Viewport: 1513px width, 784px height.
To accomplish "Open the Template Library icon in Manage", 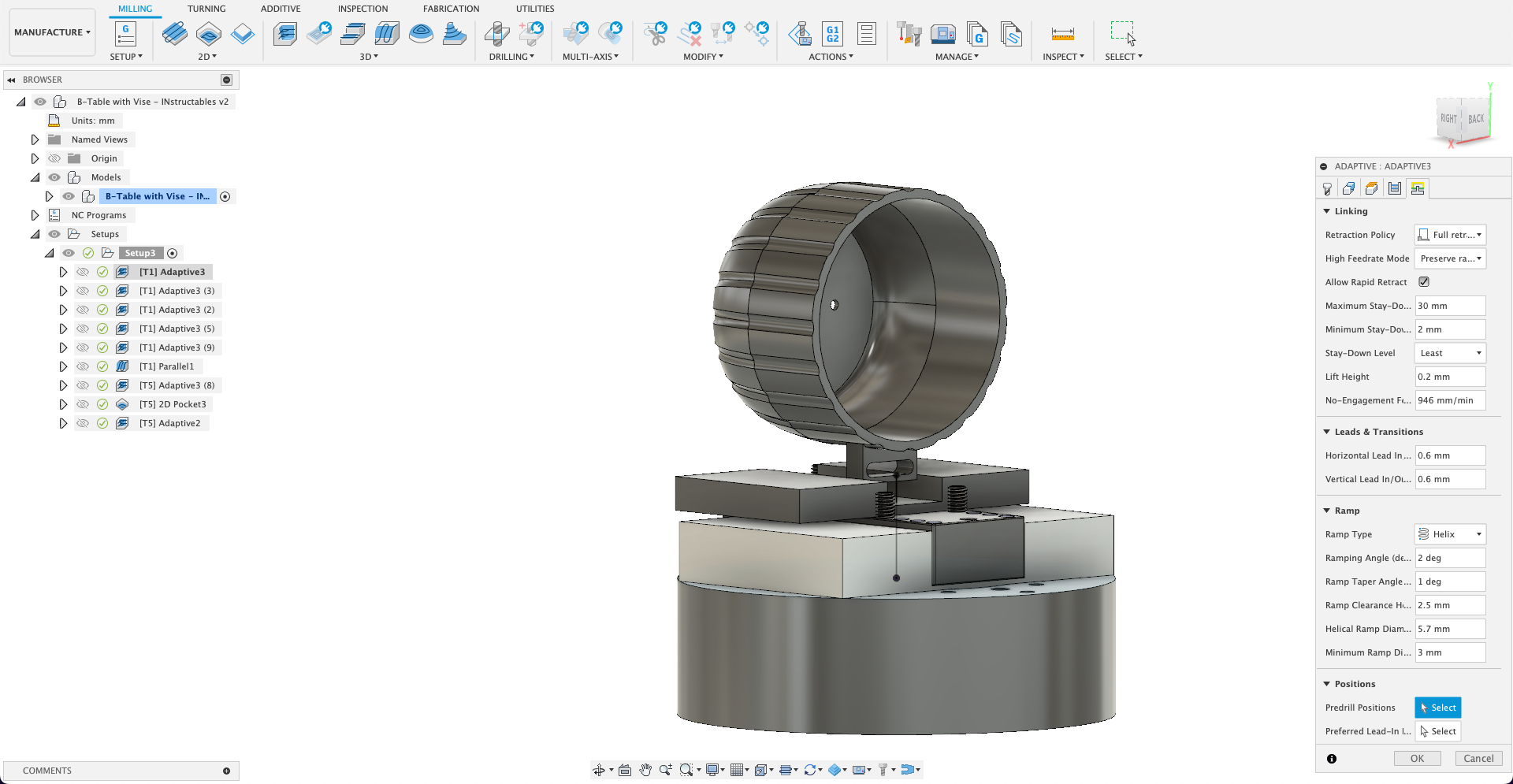I will tap(1011, 34).
